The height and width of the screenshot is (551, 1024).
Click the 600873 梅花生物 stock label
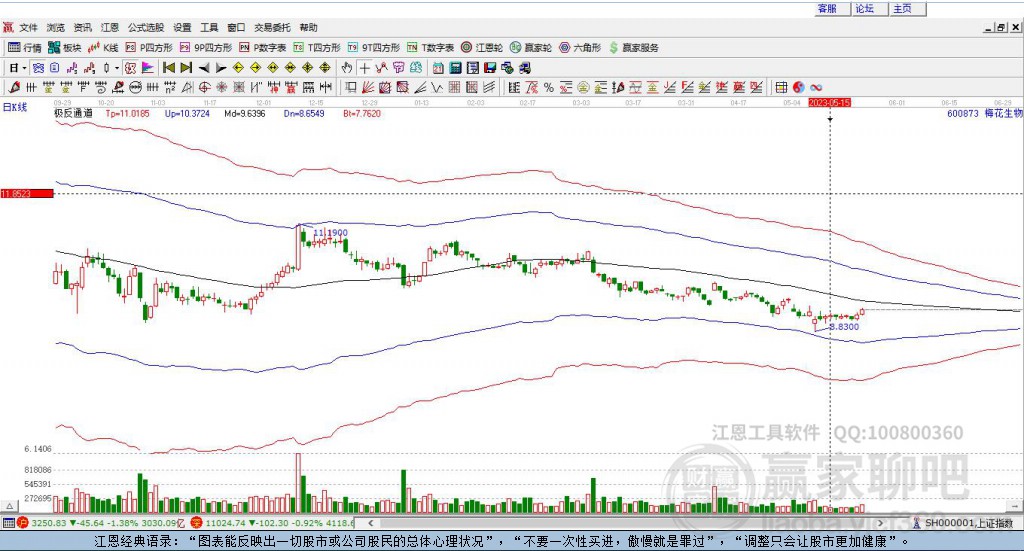pos(984,113)
